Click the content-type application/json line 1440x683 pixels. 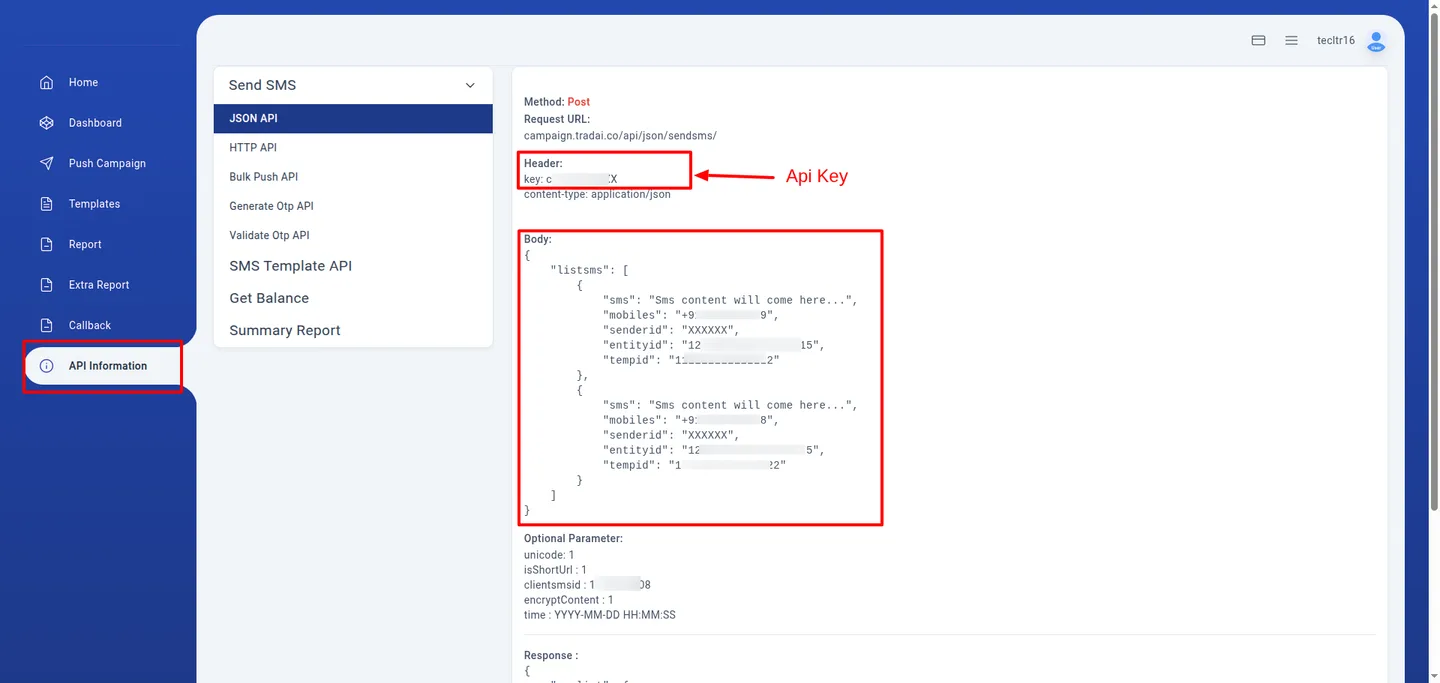click(x=597, y=194)
